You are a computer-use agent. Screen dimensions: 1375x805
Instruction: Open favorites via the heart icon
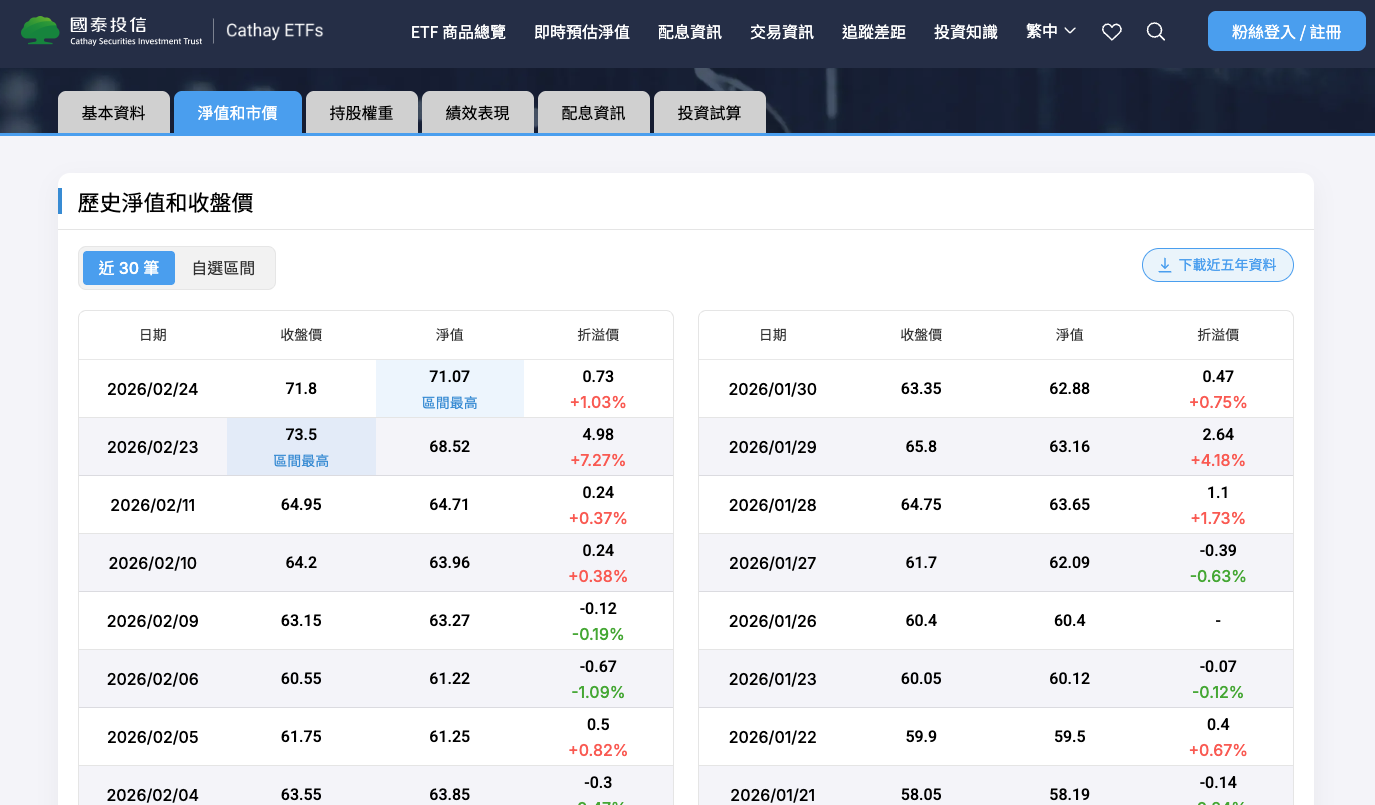pyautogui.click(x=1111, y=32)
